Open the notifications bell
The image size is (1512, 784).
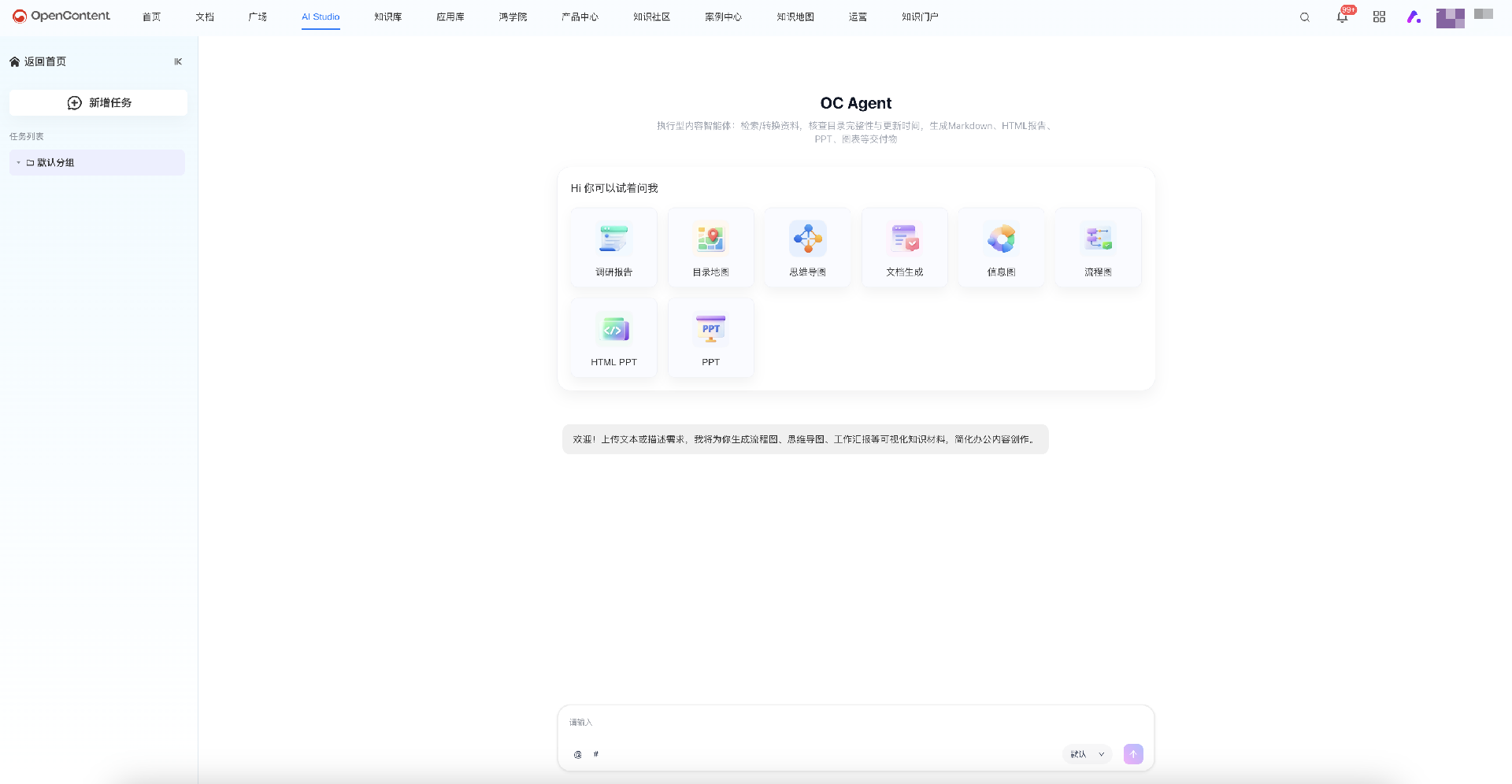(1342, 17)
